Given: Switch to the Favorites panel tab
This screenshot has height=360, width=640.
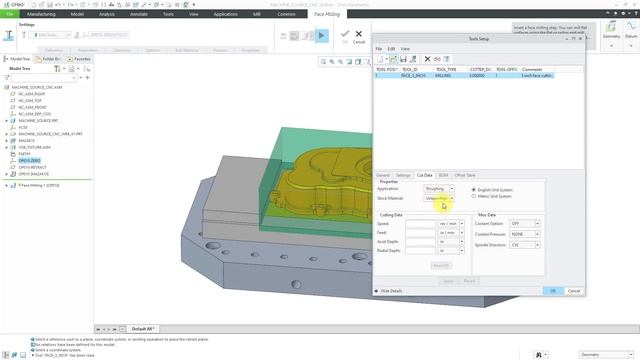Looking at the screenshot, I should tap(79, 59).
